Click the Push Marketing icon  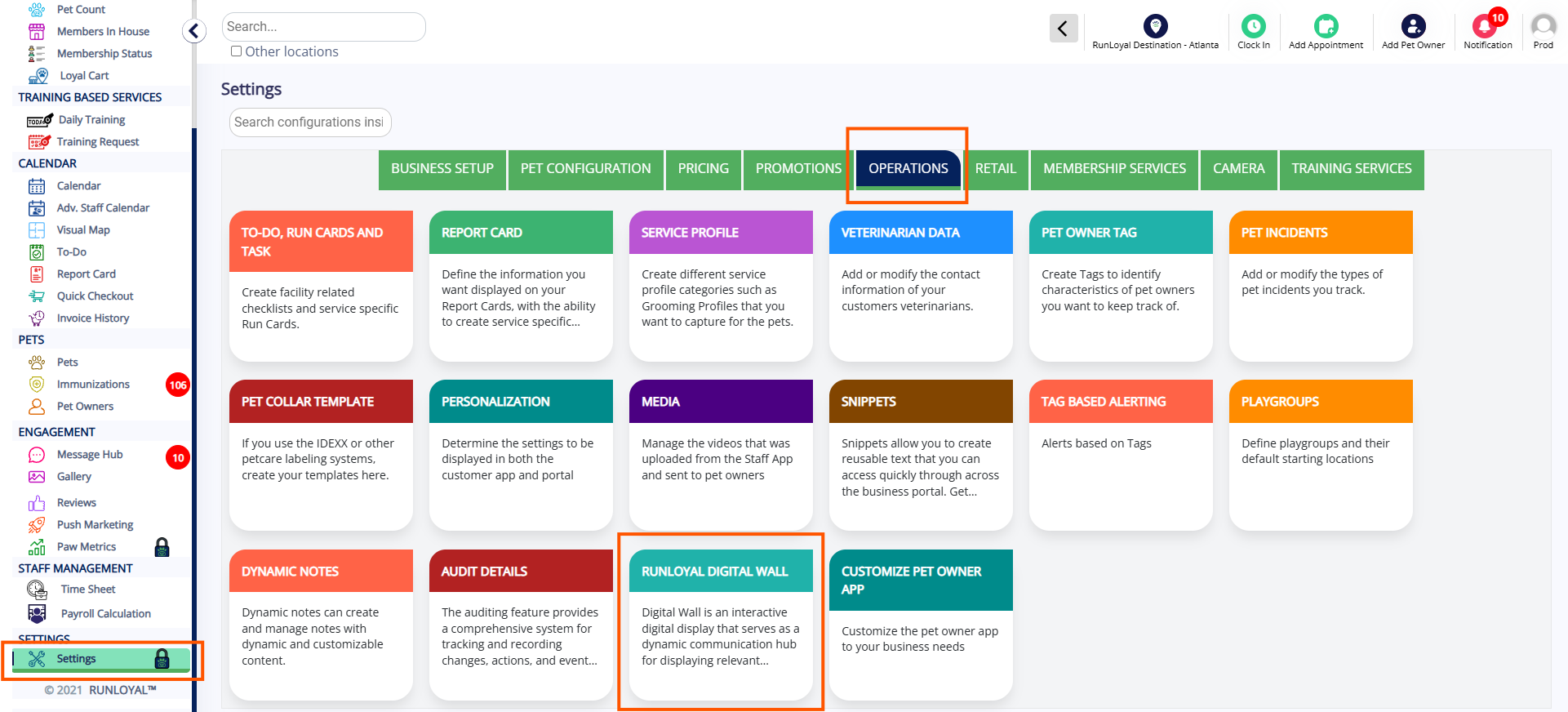pyautogui.click(x=37, y=525)
